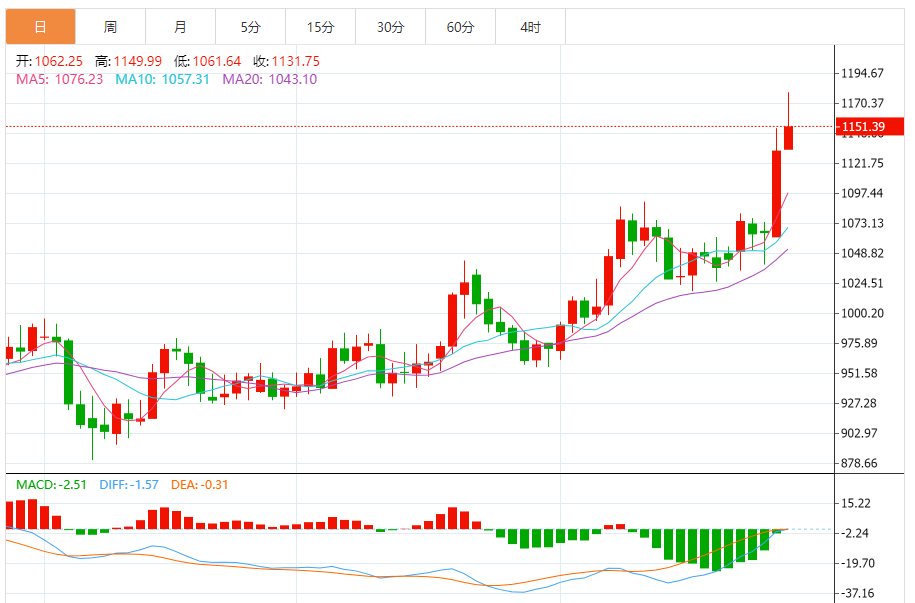Image resolution: width=915 pixels, height=603 pixels.
Task: Click the DEA: -0.31 label
Action: (x=200, y=485)
